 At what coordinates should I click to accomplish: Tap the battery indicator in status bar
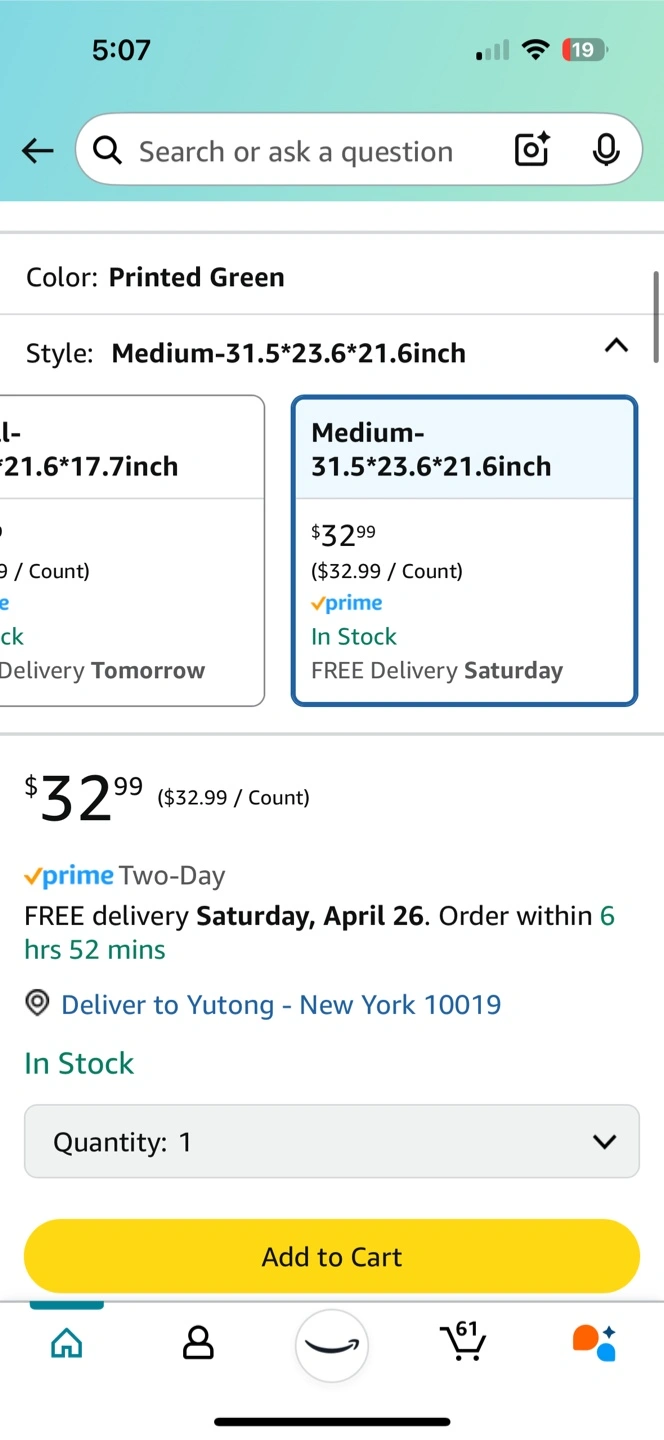tap(584, 50)
